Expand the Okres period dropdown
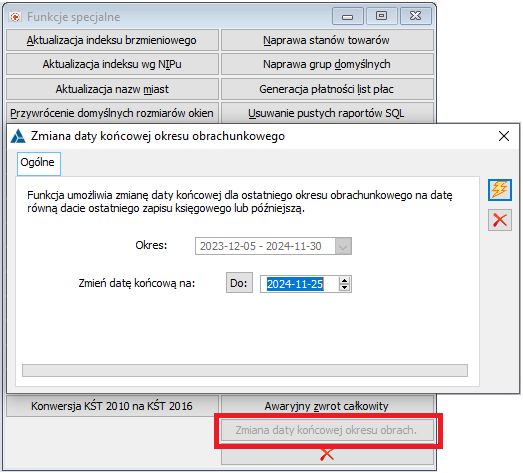 click(x=343, y=247)
